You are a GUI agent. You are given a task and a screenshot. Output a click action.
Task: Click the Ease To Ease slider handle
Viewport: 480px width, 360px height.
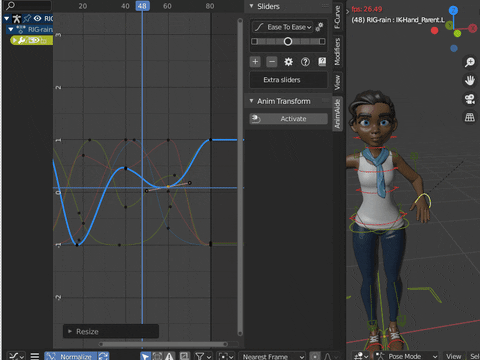(x=288, y=41)
